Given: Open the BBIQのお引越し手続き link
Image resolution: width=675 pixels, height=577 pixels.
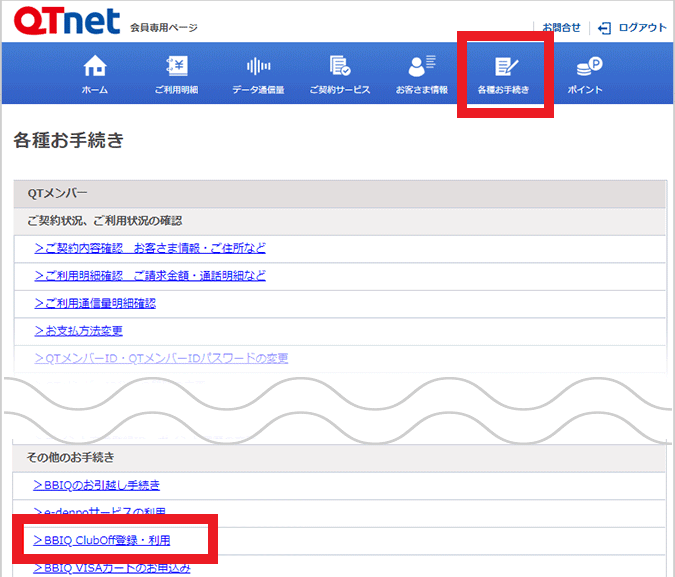Looking at the screenshot, I should pyautogui.click(x=96, y=485).
